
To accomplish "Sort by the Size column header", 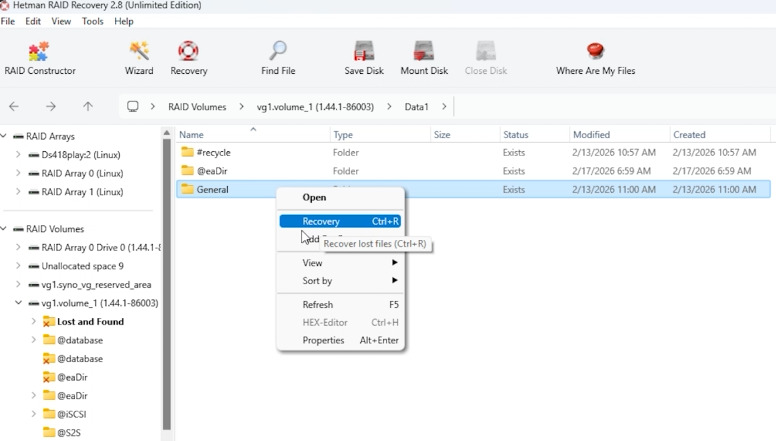I will pos(465,135).
